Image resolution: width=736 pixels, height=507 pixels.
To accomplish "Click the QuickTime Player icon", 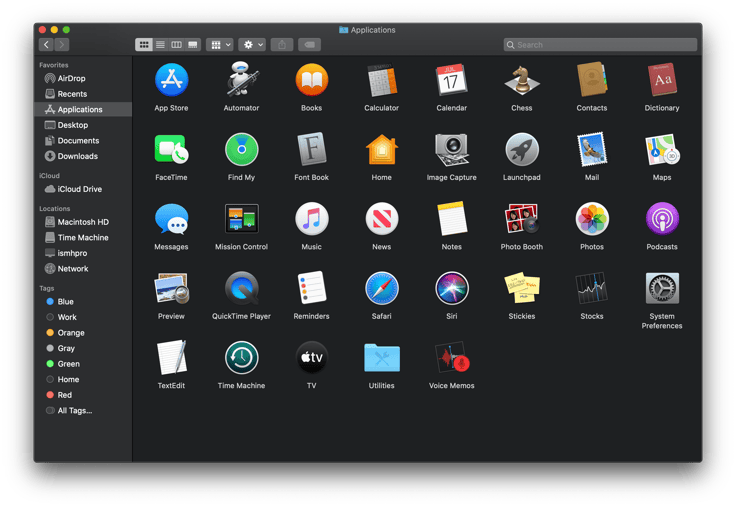I will (241, 289).
